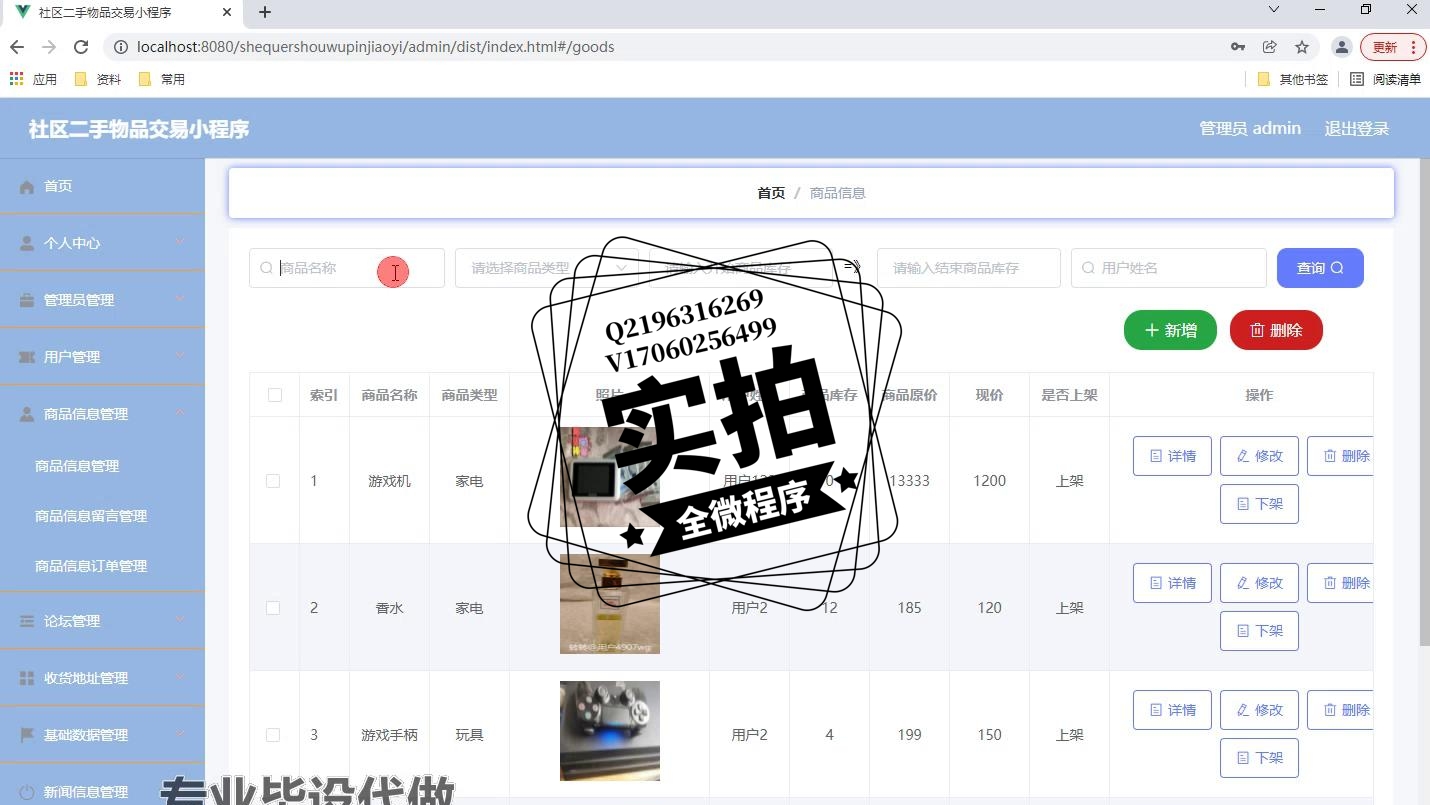Image resolution: width=1430 pixels, height=805 pixels.
Task: Open the 游戏手柄 product photo thumbnail
Action: (610, 731)
